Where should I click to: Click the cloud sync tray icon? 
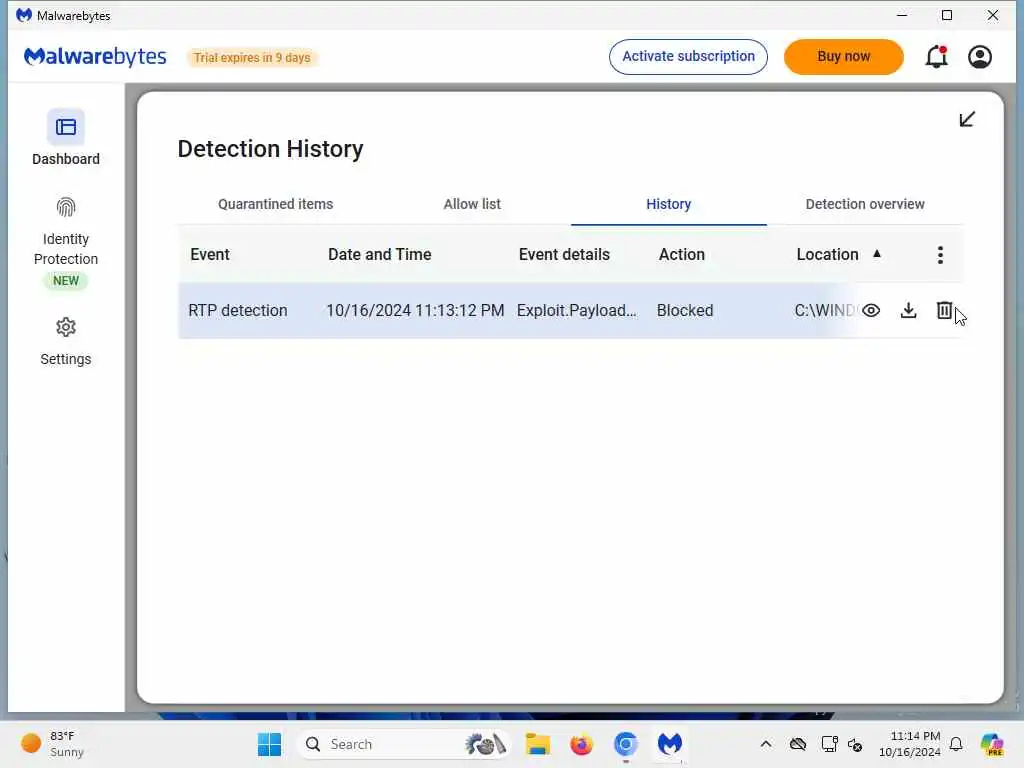(x=797, y=744)
